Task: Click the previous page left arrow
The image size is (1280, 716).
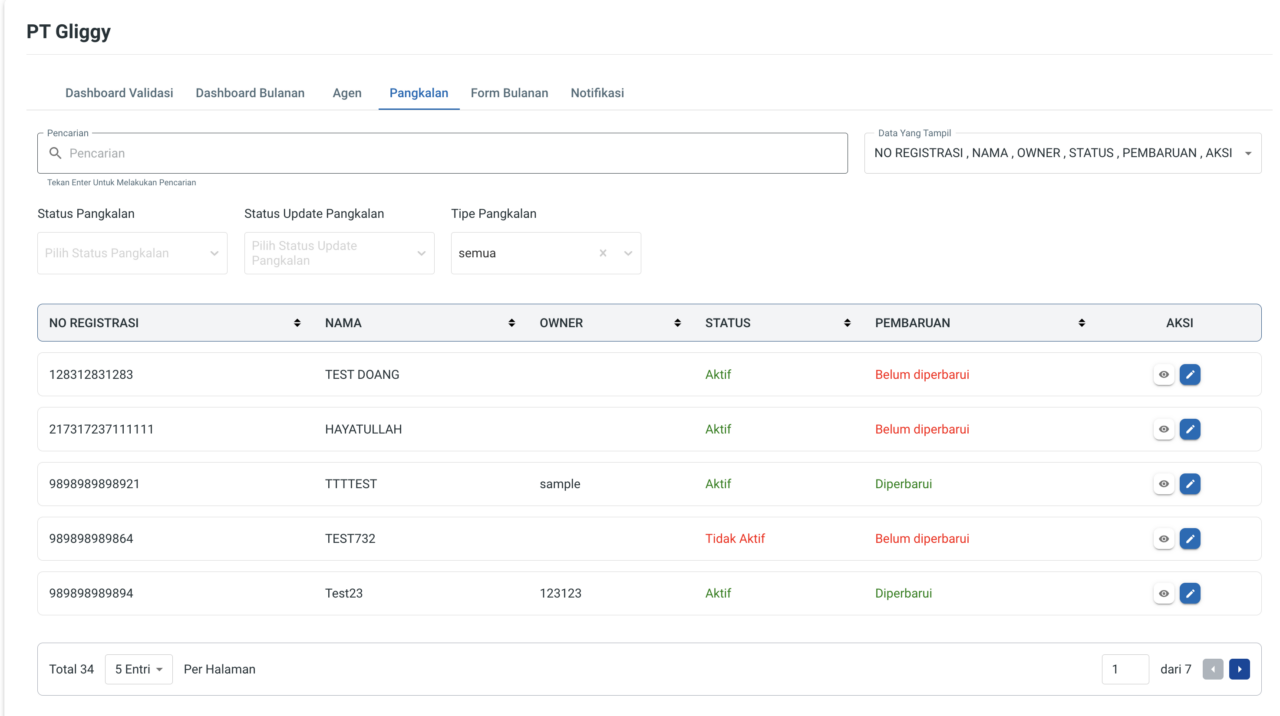Action: 1213,669
